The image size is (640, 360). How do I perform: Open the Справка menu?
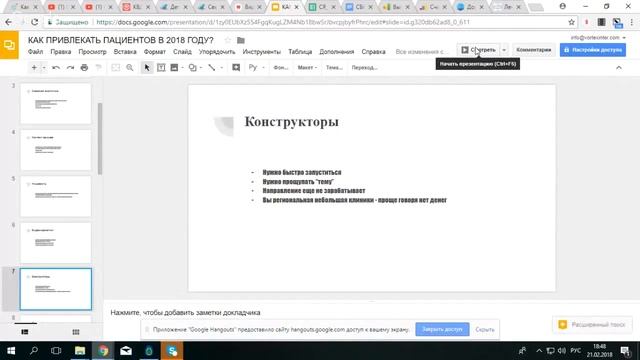(373, 52)
